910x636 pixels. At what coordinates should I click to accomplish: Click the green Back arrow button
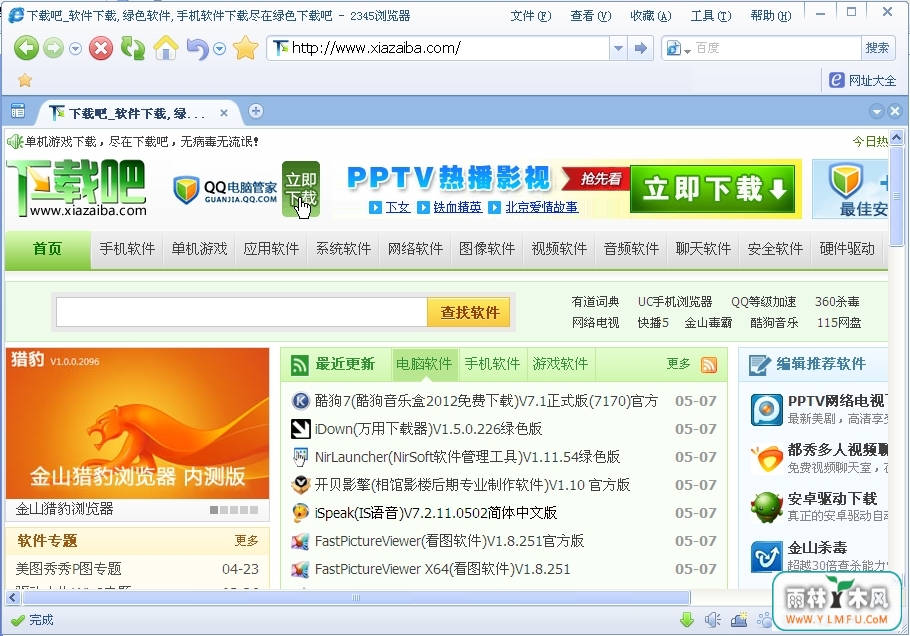coord(26,48)
